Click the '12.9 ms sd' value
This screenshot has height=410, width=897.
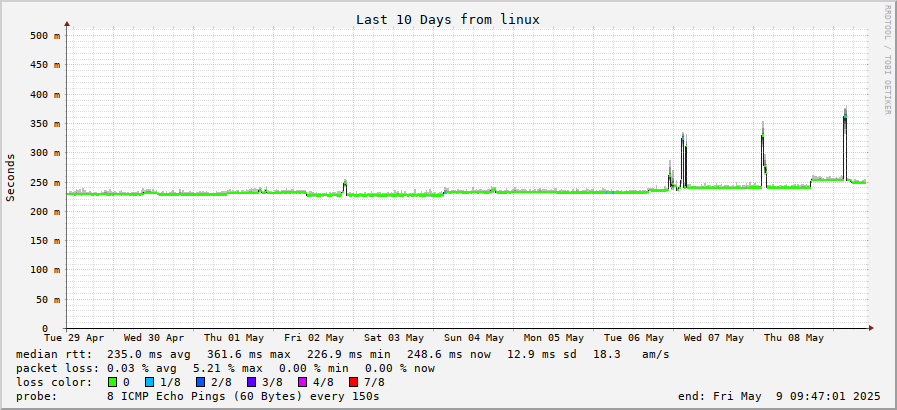(541, 355)
